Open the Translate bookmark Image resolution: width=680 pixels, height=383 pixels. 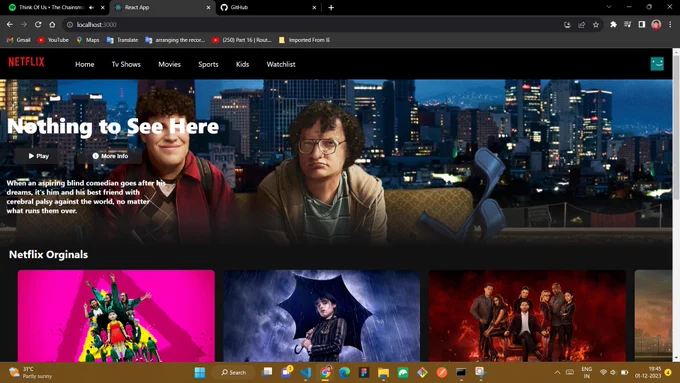click(122, 40)
